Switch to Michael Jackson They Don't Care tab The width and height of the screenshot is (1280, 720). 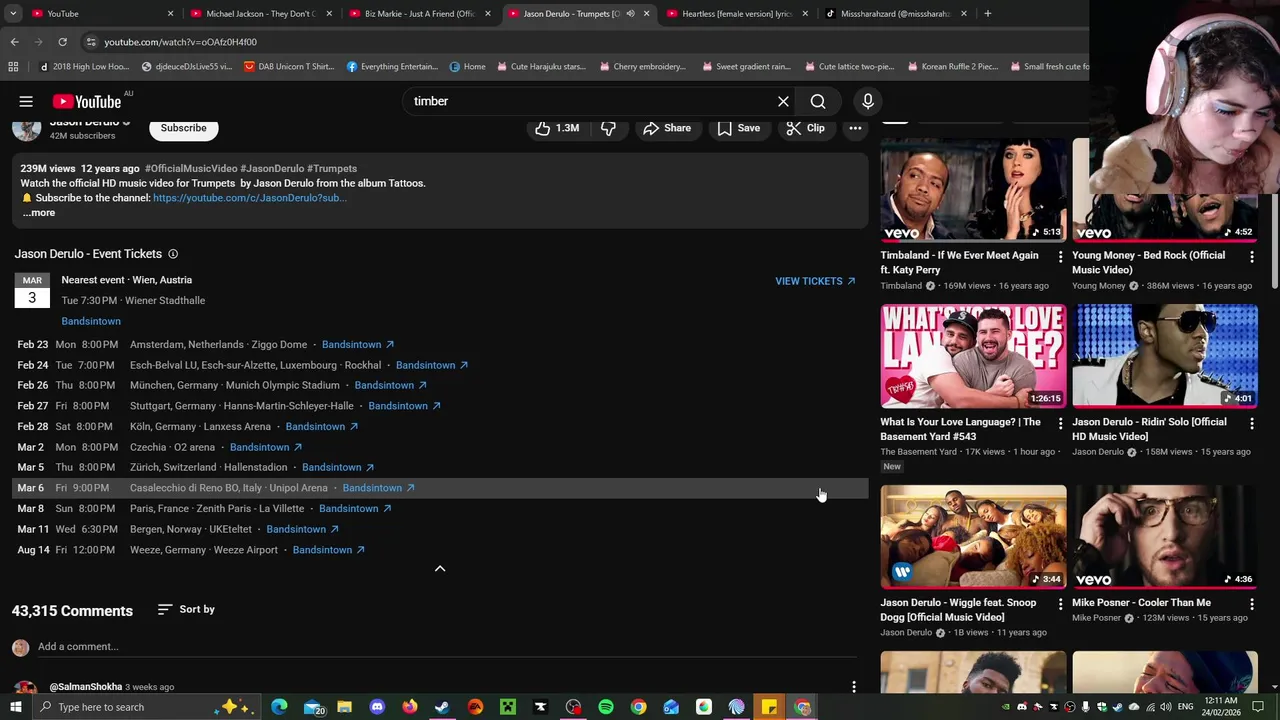tap(260, 14)
